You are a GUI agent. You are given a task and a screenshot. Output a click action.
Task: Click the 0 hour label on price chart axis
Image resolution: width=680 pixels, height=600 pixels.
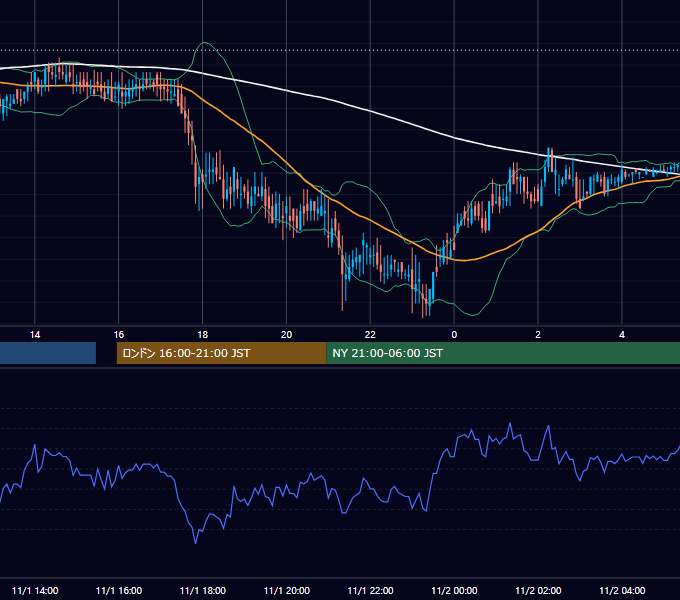coord(454,335)
